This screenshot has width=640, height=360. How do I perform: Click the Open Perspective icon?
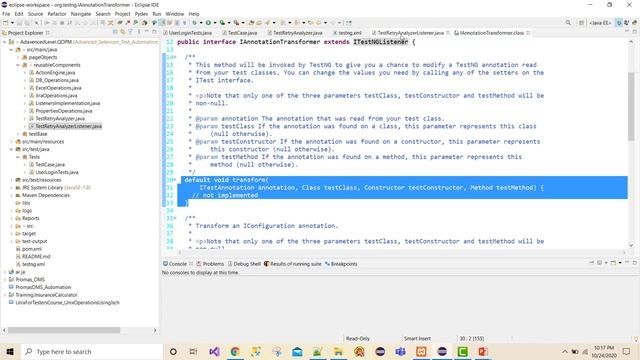point(581,23)
